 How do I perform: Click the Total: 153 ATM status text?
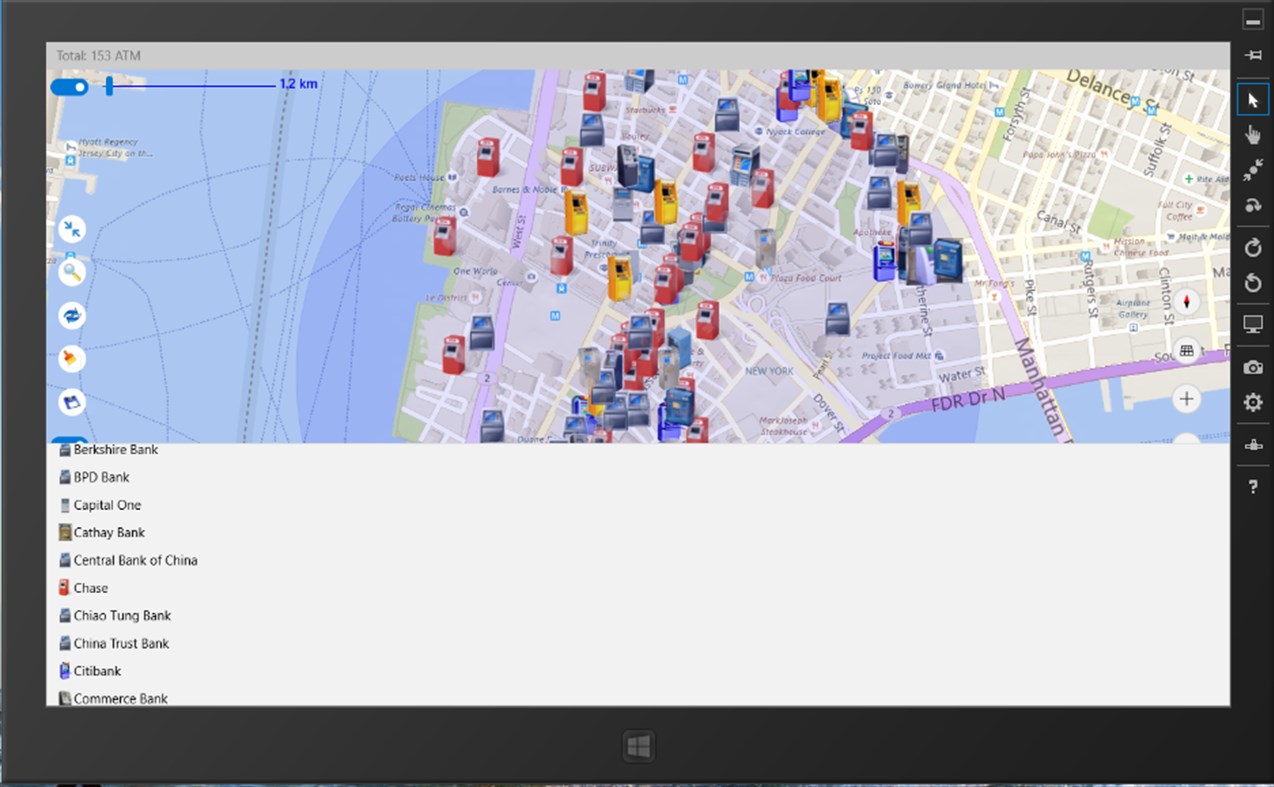click(x=98, y=56)
